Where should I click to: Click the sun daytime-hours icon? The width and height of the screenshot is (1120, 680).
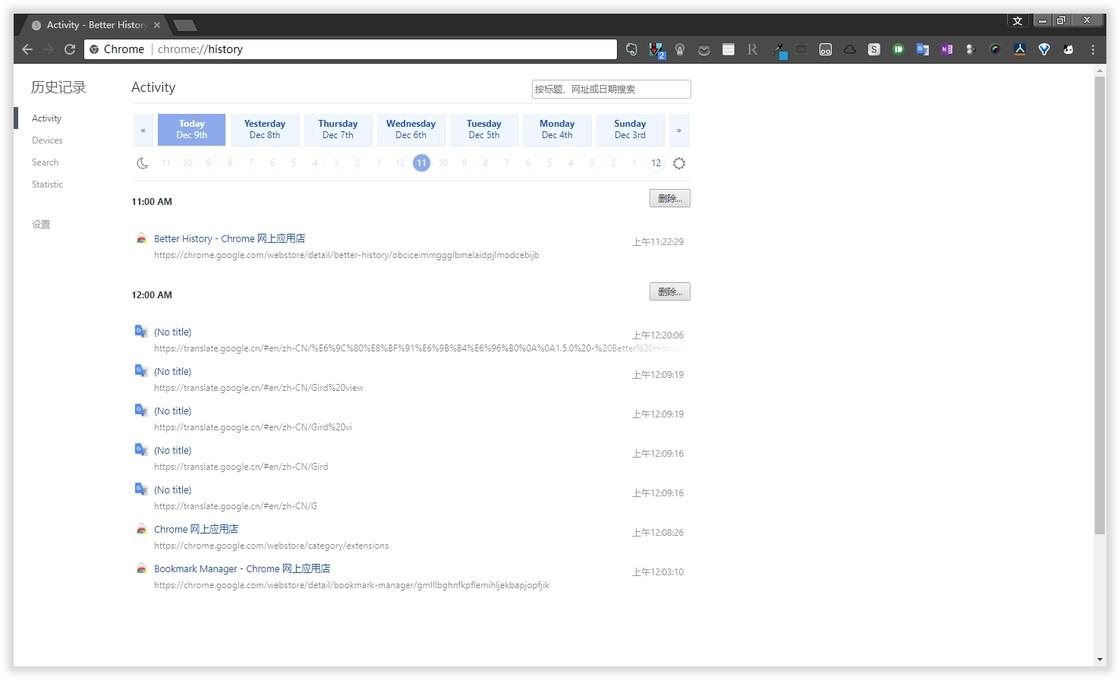(679, 163)
